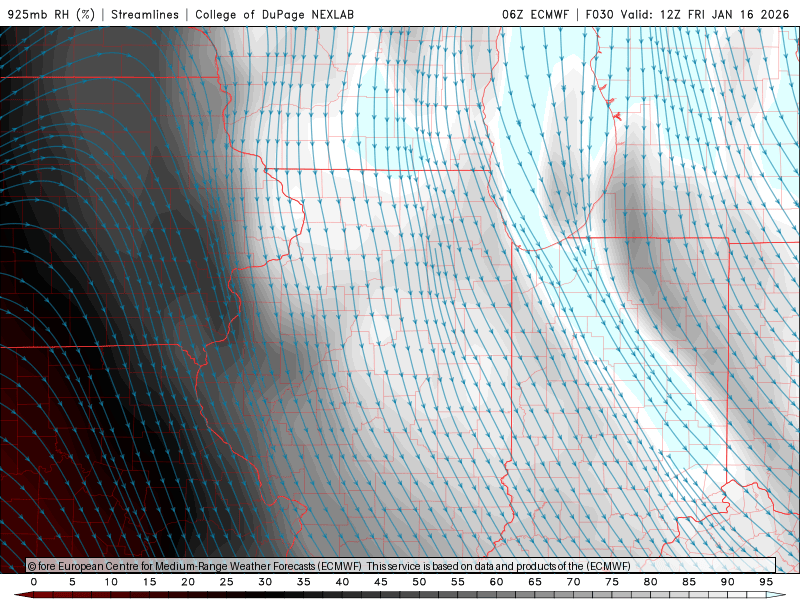800x600 pixels.
Task: Select the '10' label on the color scale
Action: 111,582
